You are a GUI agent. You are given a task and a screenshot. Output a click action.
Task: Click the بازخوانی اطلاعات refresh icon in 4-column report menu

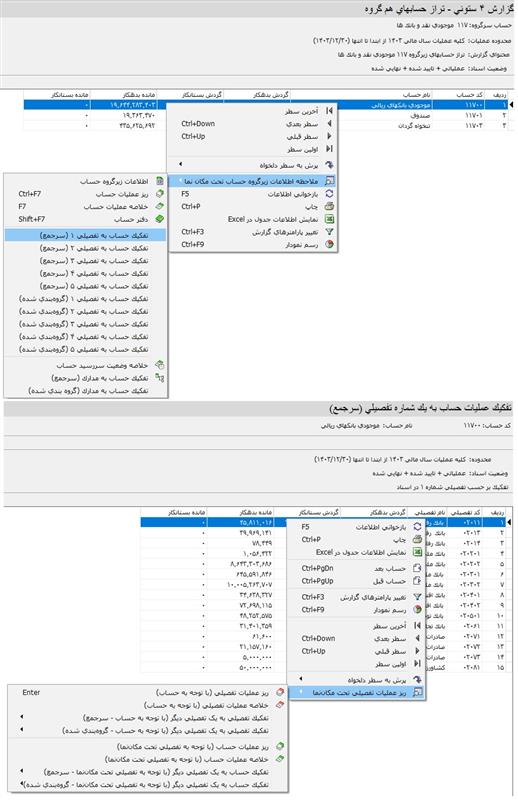click(329, 194)
